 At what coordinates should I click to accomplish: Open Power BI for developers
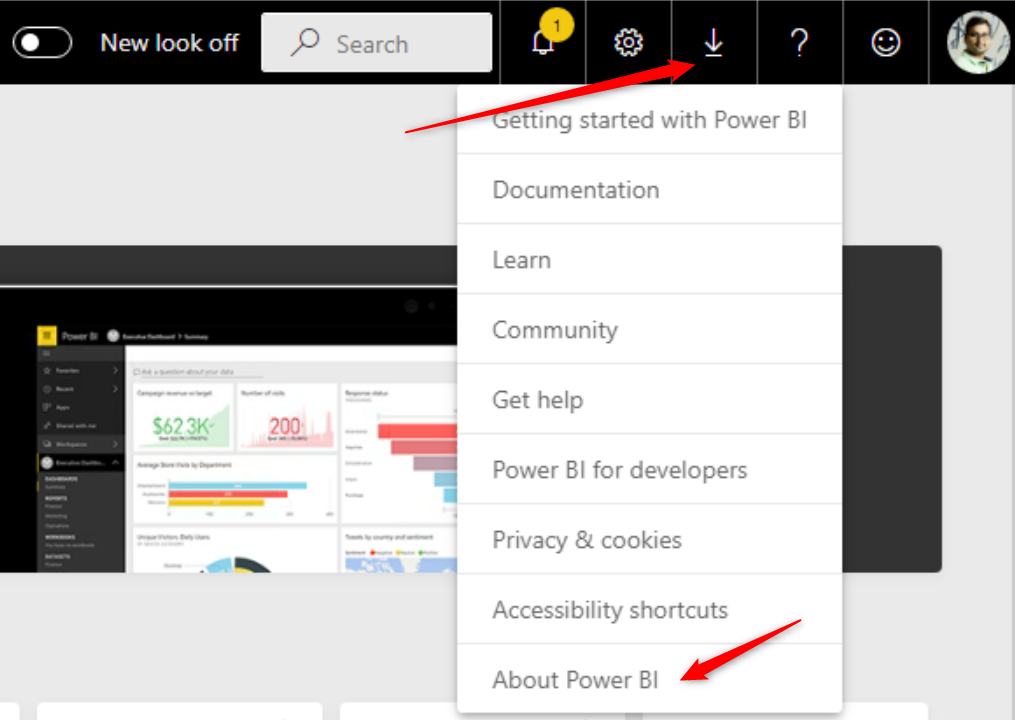[619, 470]
